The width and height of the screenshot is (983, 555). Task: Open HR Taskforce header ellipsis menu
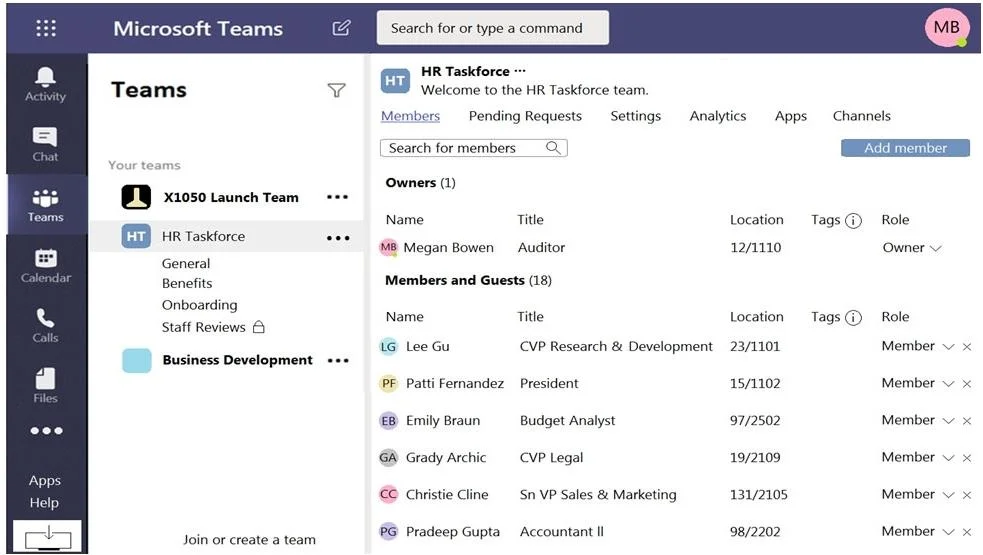(520, 71)
